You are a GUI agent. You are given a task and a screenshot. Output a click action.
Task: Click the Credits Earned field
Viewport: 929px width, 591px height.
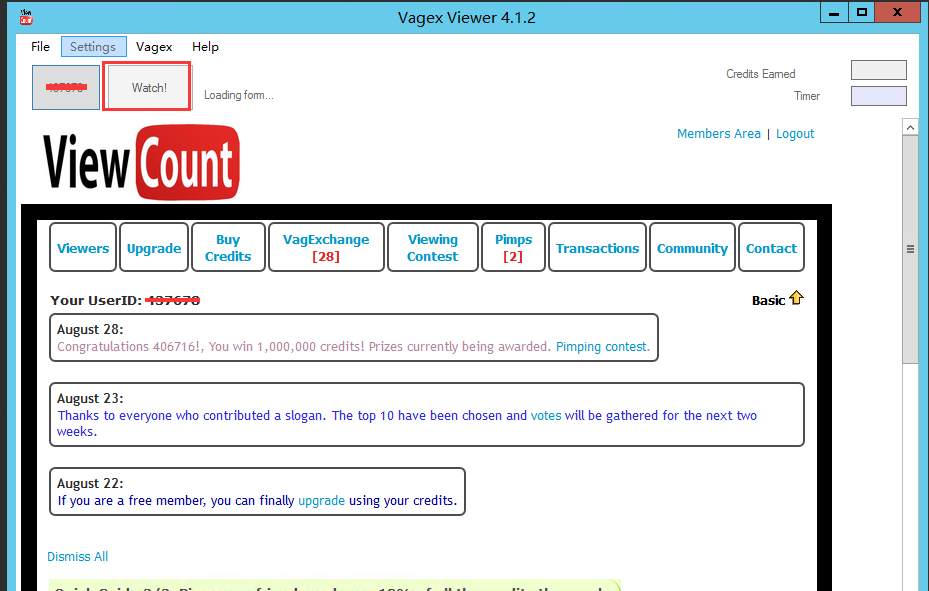tap(879, 70)
